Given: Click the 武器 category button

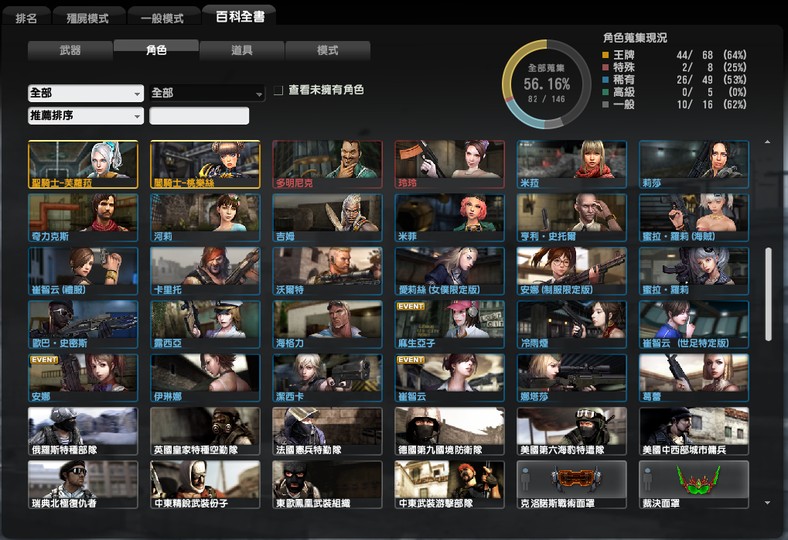Looking at the screenshot, I should tap(70, 51).
